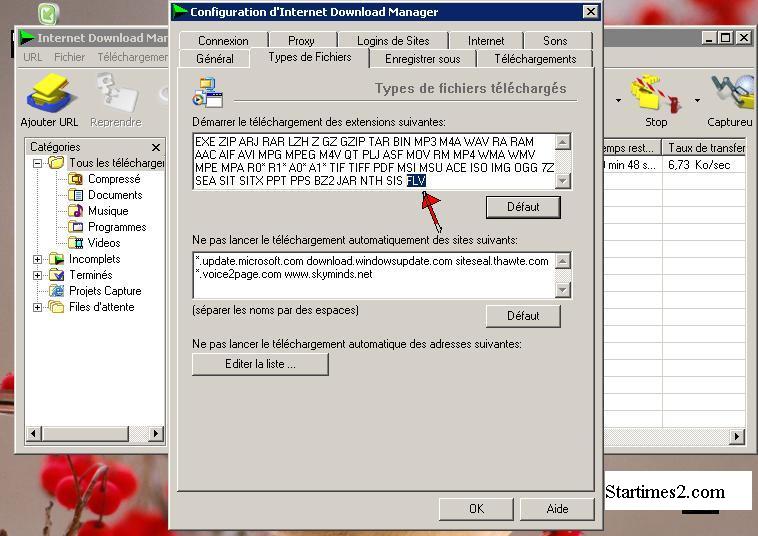Click the Aide button

(557, 508)
